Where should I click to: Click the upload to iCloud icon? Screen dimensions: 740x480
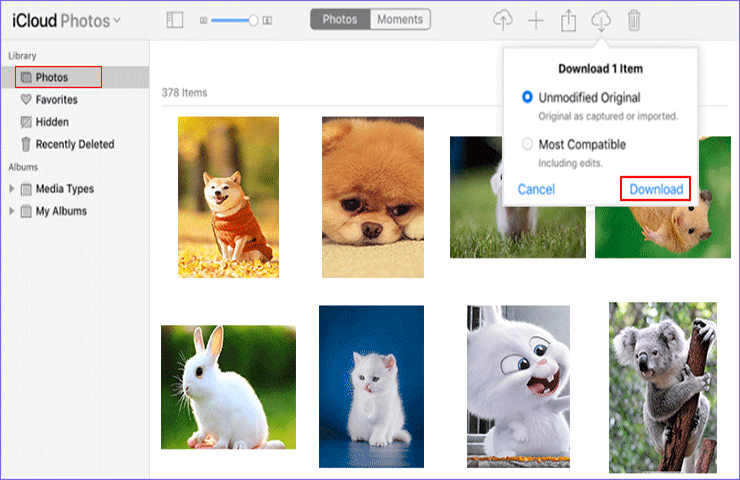(503, 20)
